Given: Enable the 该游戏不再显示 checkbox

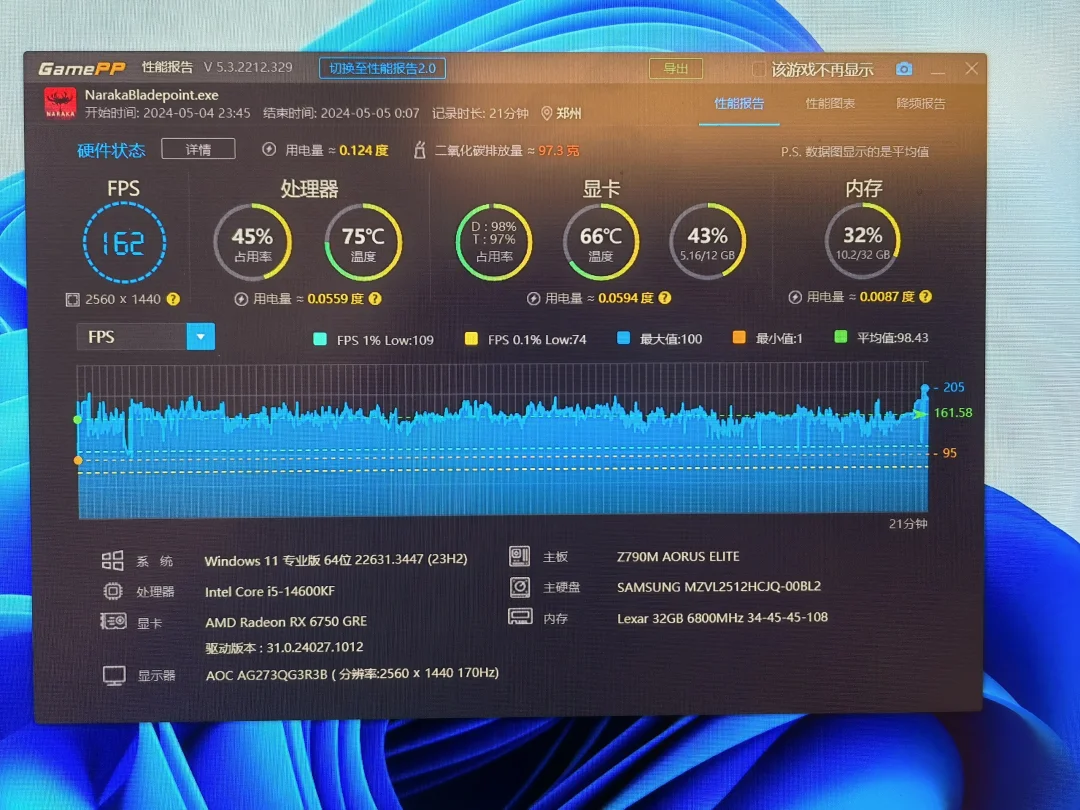Looking at the screenshot, I should click(758, 70).
